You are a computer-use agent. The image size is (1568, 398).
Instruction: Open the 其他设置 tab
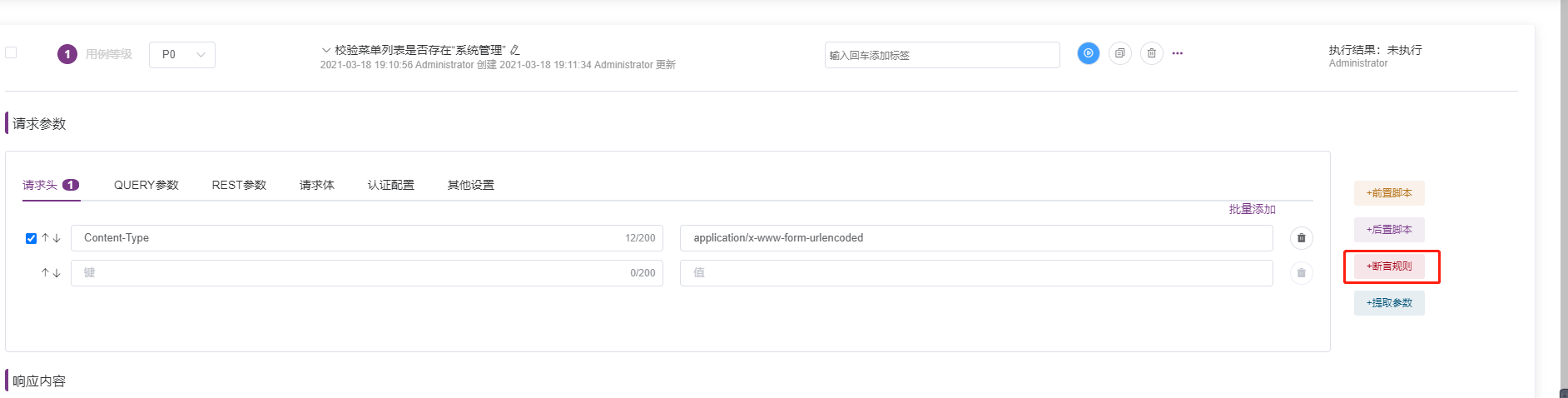[471, 185]
